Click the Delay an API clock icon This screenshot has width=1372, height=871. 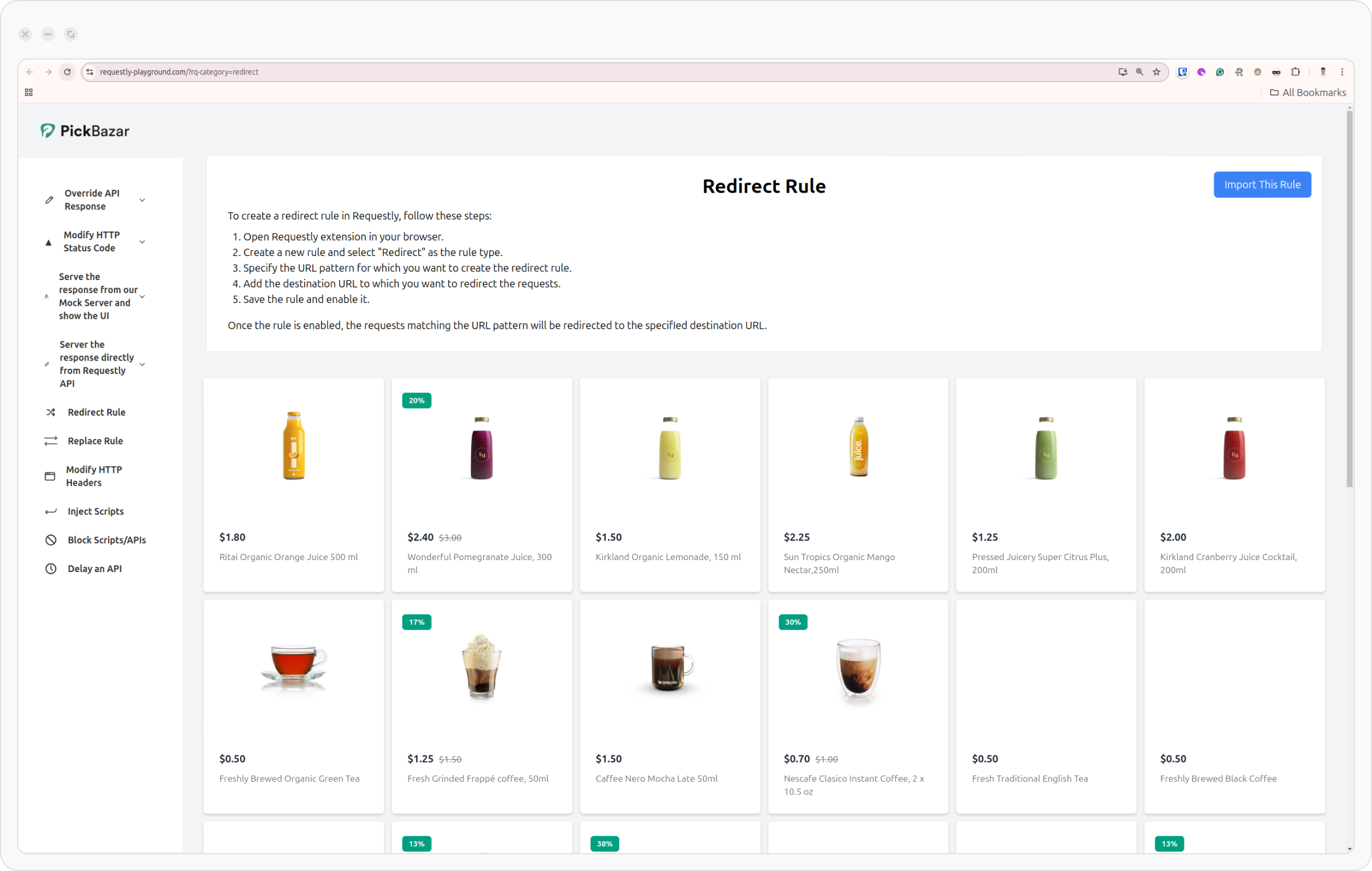pos(51,569)
